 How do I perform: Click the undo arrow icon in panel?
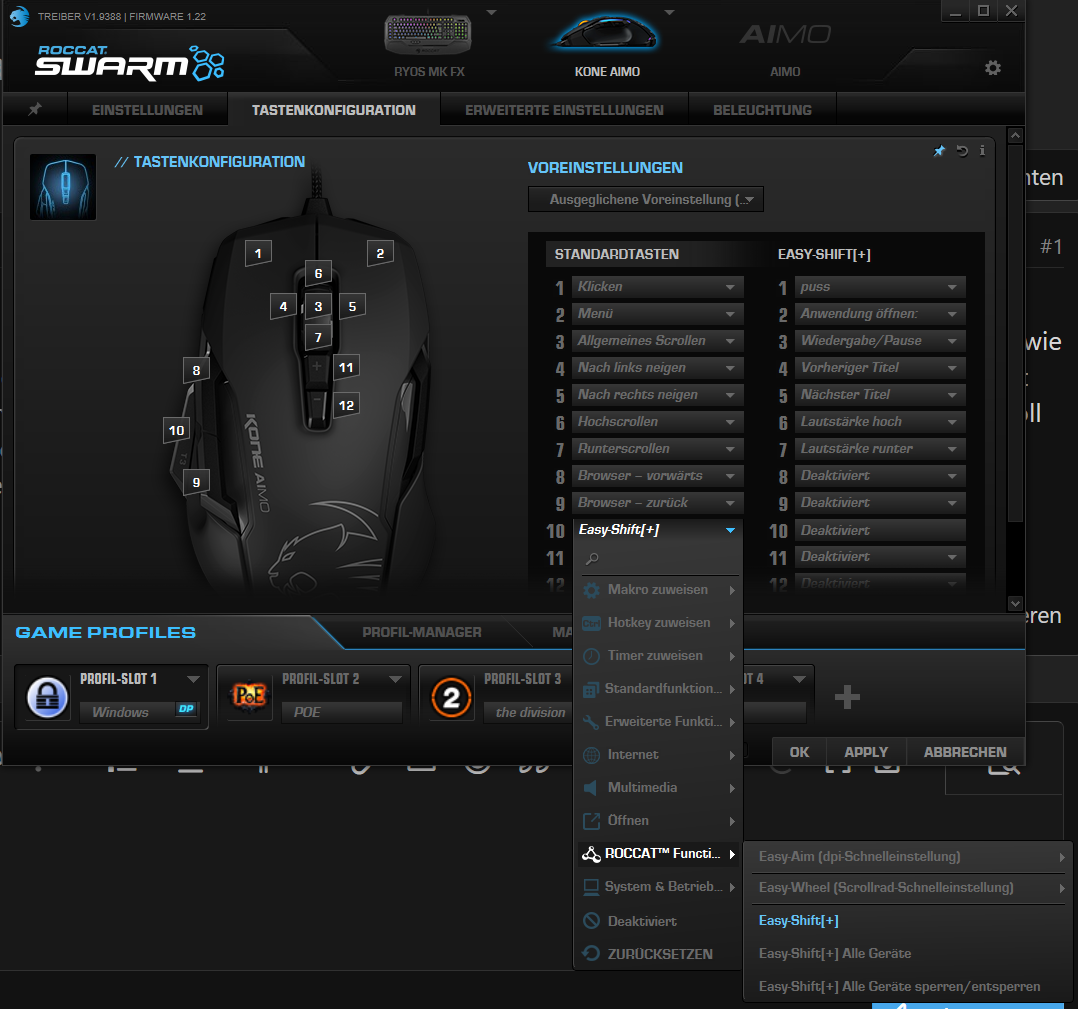pos(962,151)
